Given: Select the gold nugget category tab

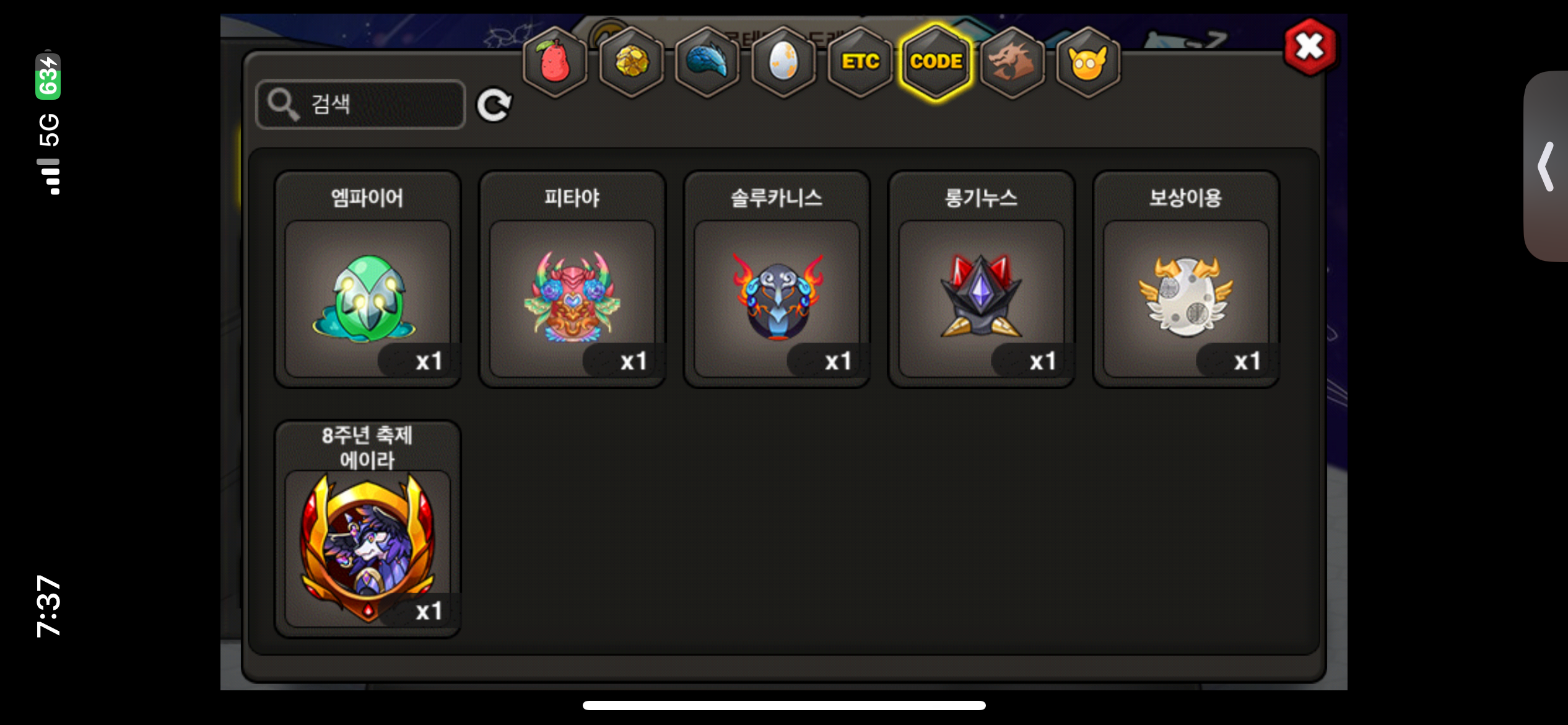Looking at the screenshot, I should [631, 62].
